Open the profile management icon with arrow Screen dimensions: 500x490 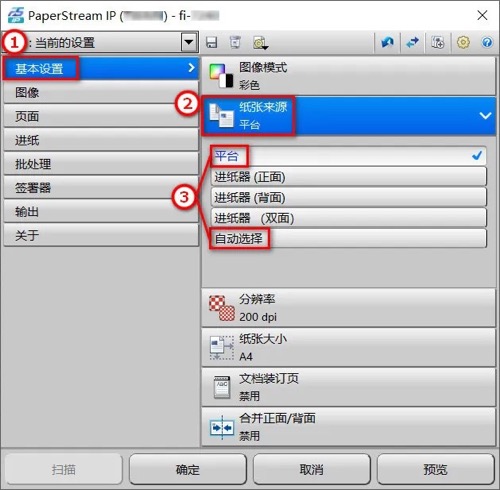[x=260, y=43]
